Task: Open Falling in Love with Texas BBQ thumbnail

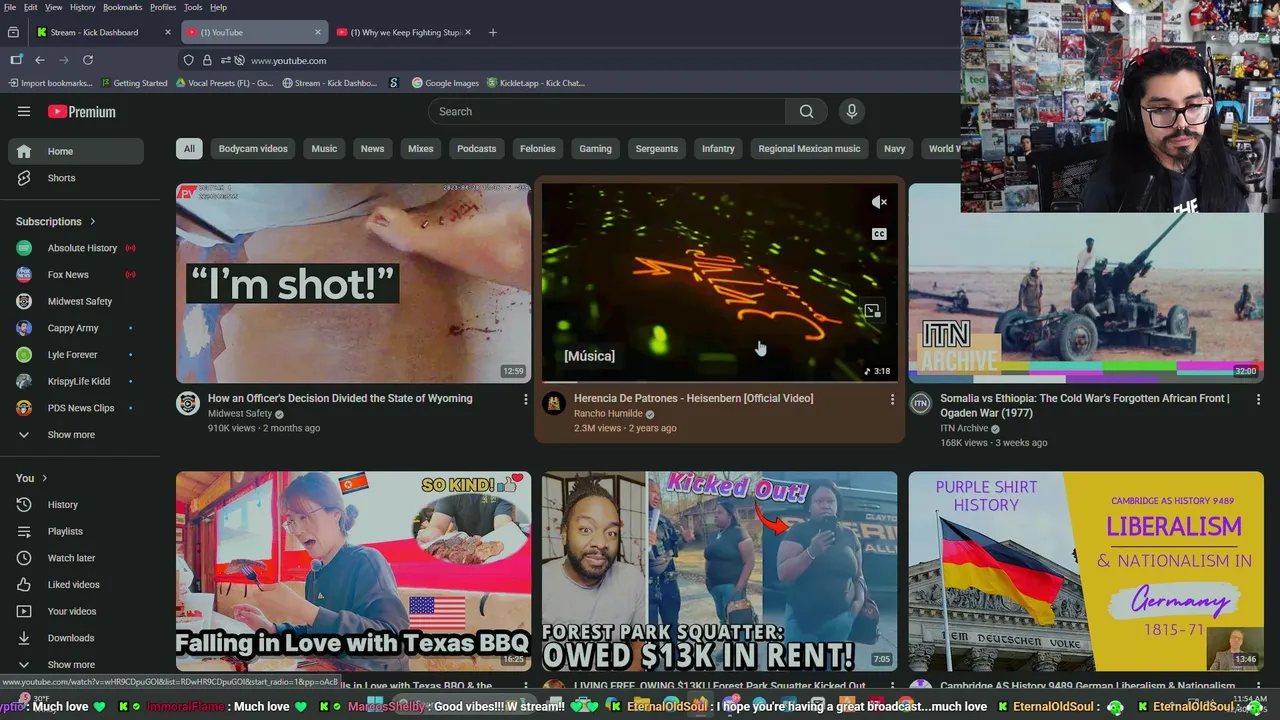Action: pyautogui.click(x=354, y=571)
